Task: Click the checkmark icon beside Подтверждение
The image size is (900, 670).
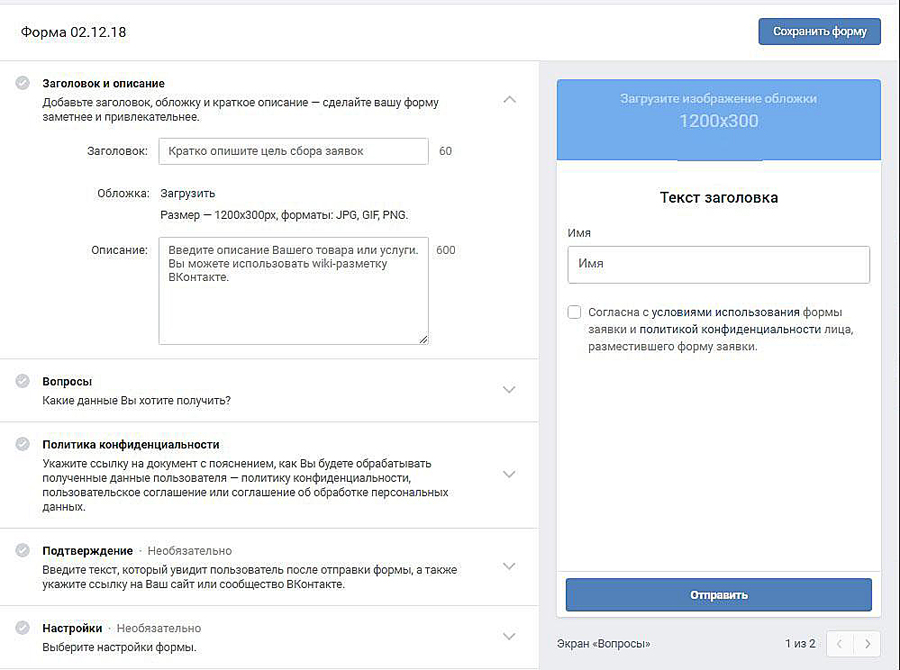Action: [22, 550]
